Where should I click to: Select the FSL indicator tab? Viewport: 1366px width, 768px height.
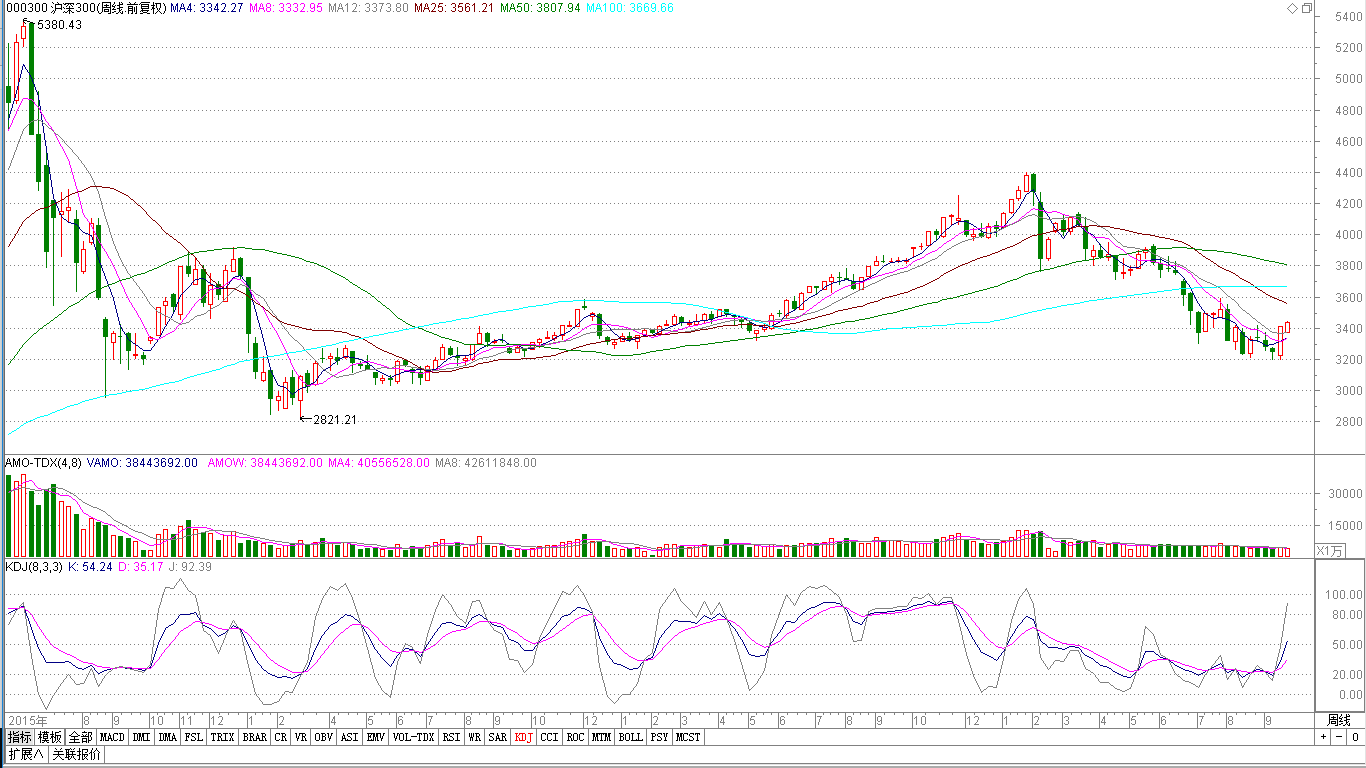[x=194, y=738]
